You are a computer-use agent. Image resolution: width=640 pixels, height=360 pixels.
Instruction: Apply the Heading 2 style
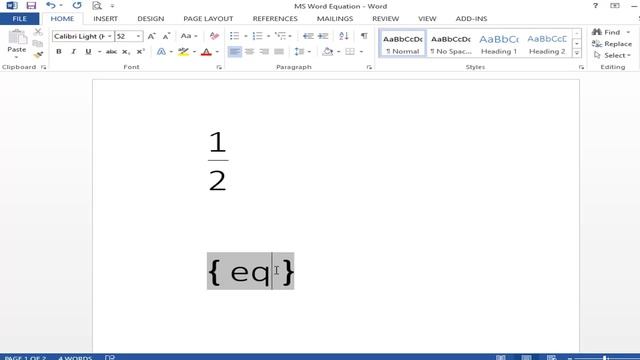(547, 43)
